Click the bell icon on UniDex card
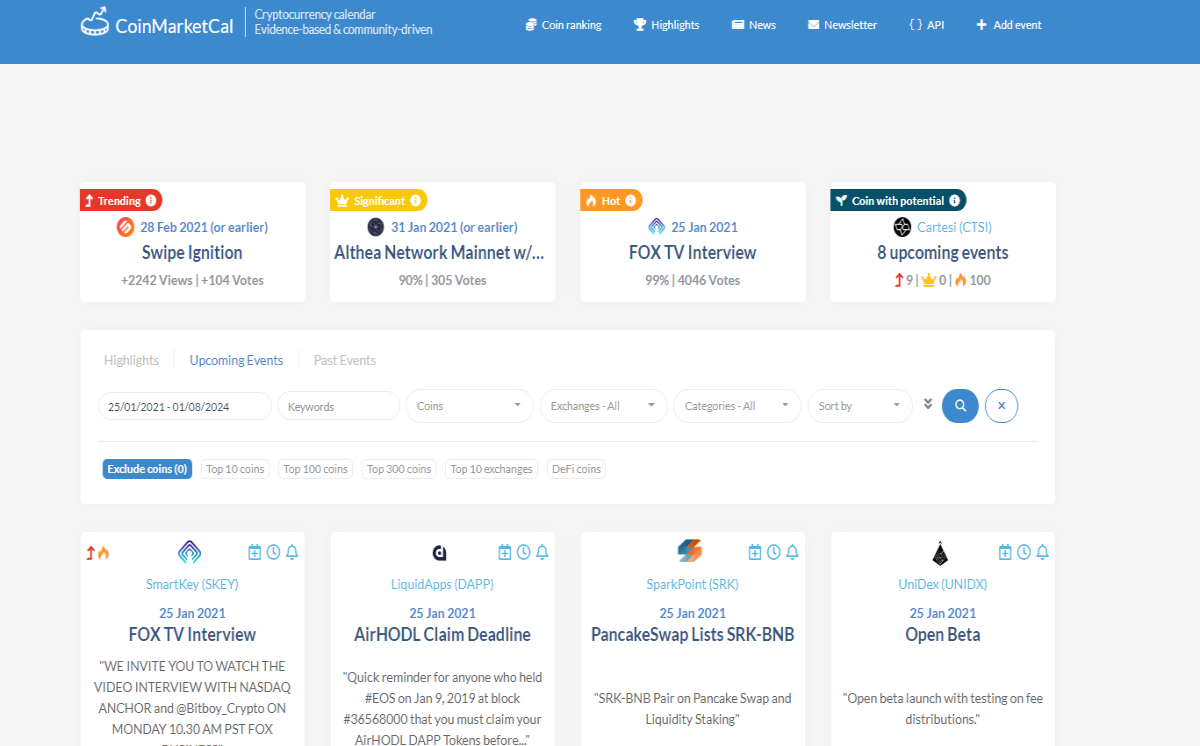 1042,552
